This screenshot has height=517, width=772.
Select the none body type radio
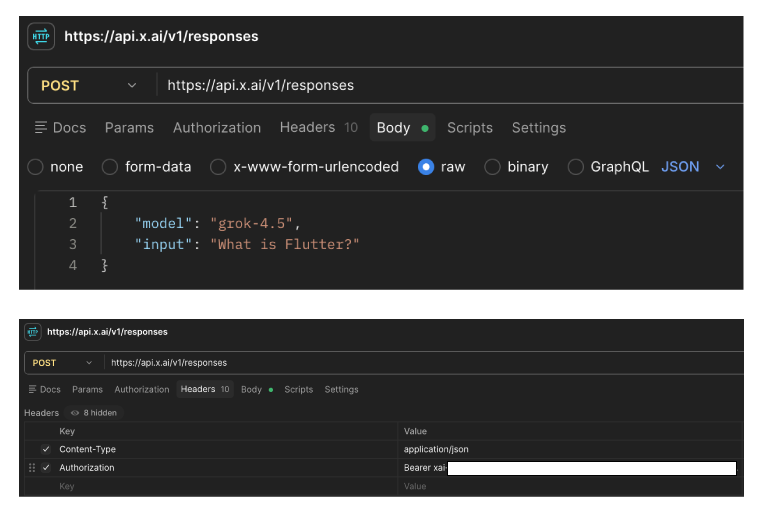(x=35, y=167)
